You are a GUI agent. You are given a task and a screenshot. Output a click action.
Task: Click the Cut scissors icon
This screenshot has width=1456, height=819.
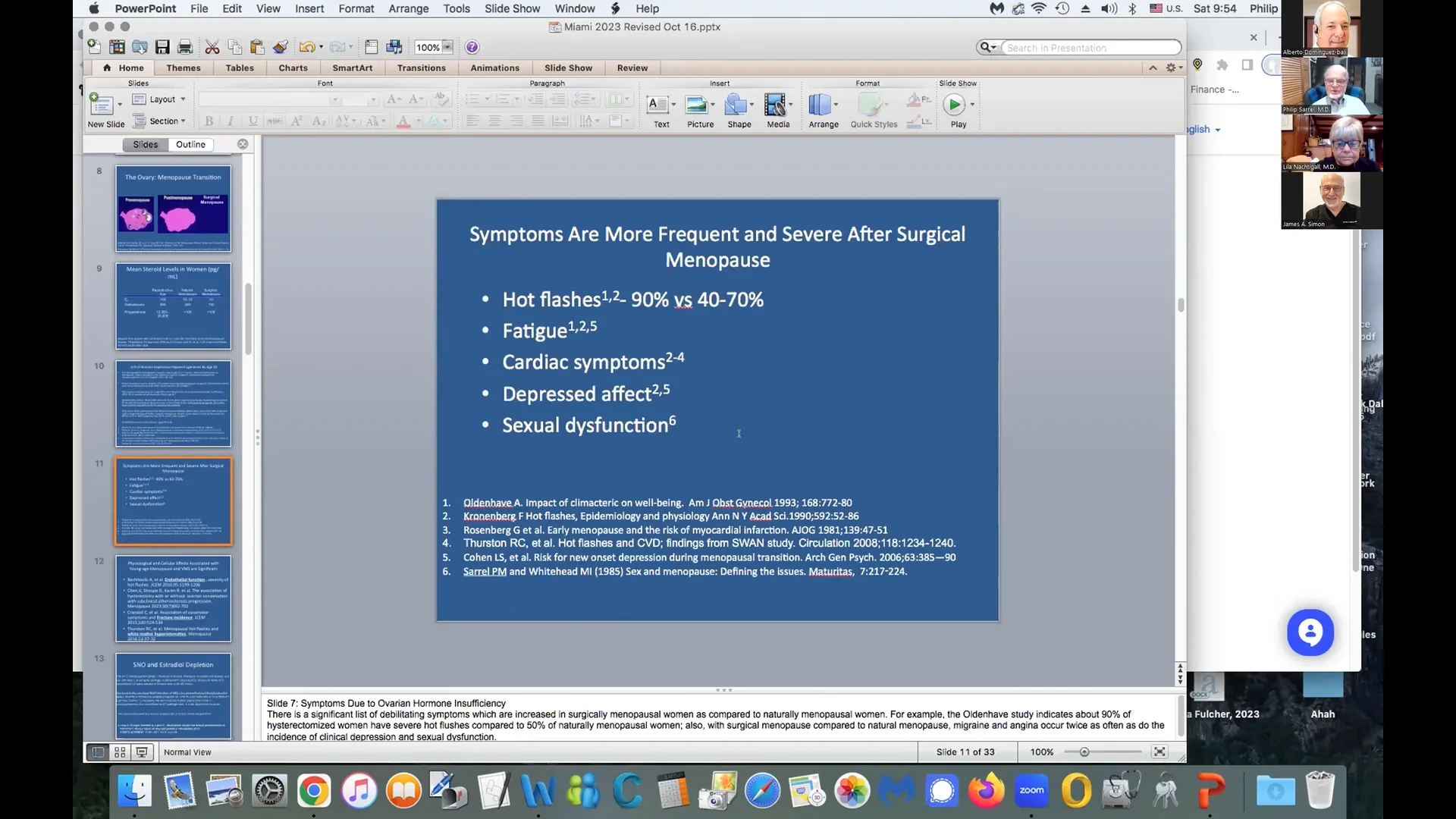pyautogui.click(x=212, y=47)
